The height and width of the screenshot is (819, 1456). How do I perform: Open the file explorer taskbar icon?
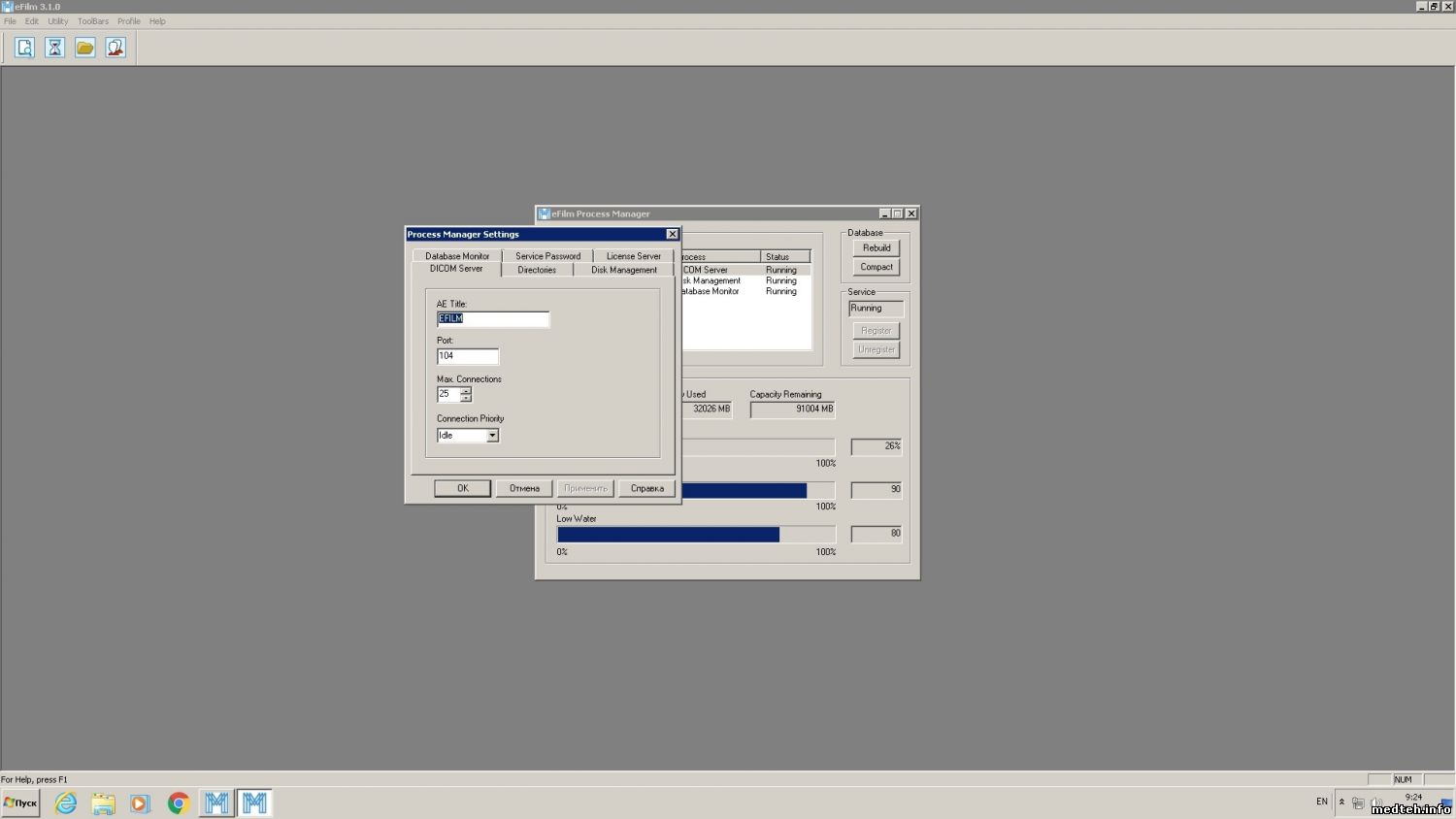click(x=103, y=803)
